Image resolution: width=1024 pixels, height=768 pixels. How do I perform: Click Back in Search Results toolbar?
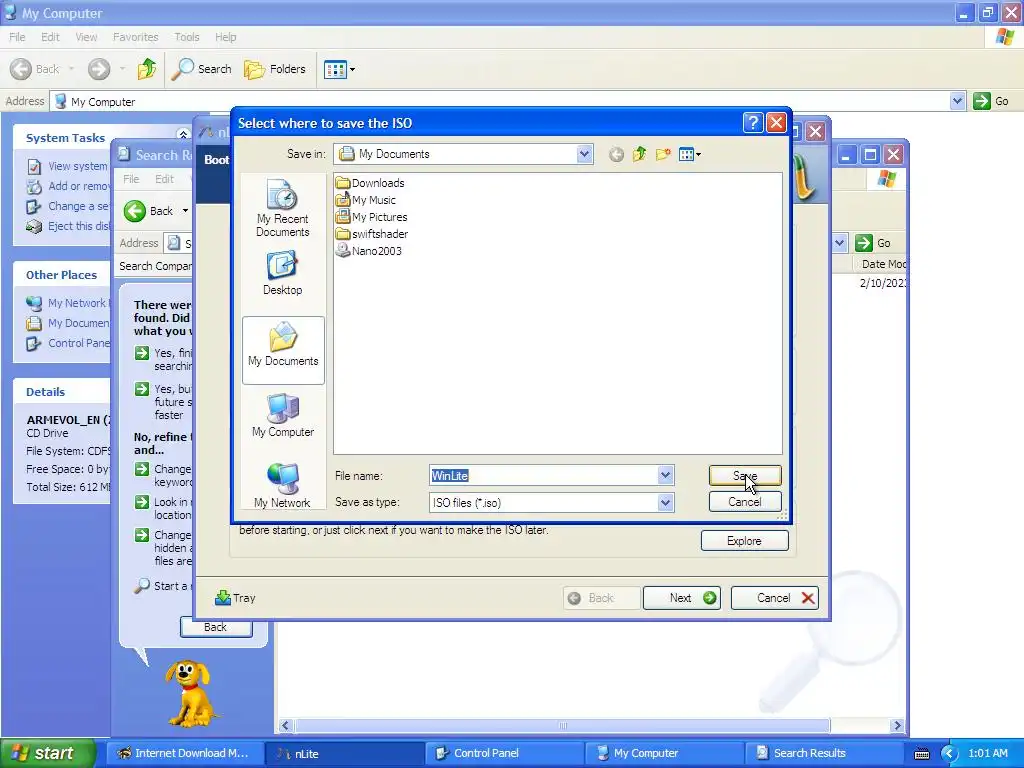pos(150,210)
